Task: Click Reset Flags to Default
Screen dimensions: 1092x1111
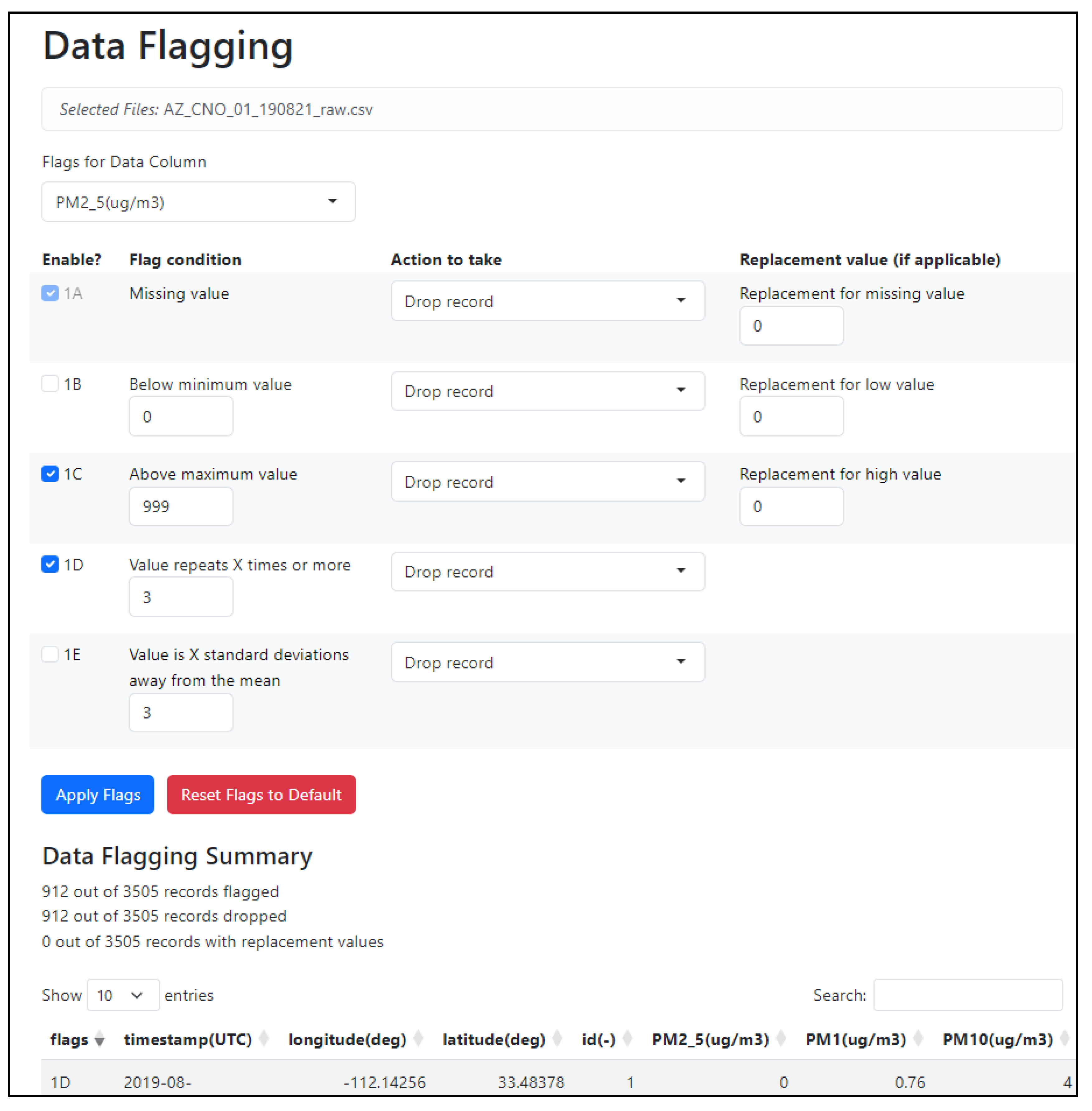Action: point(261,794)
